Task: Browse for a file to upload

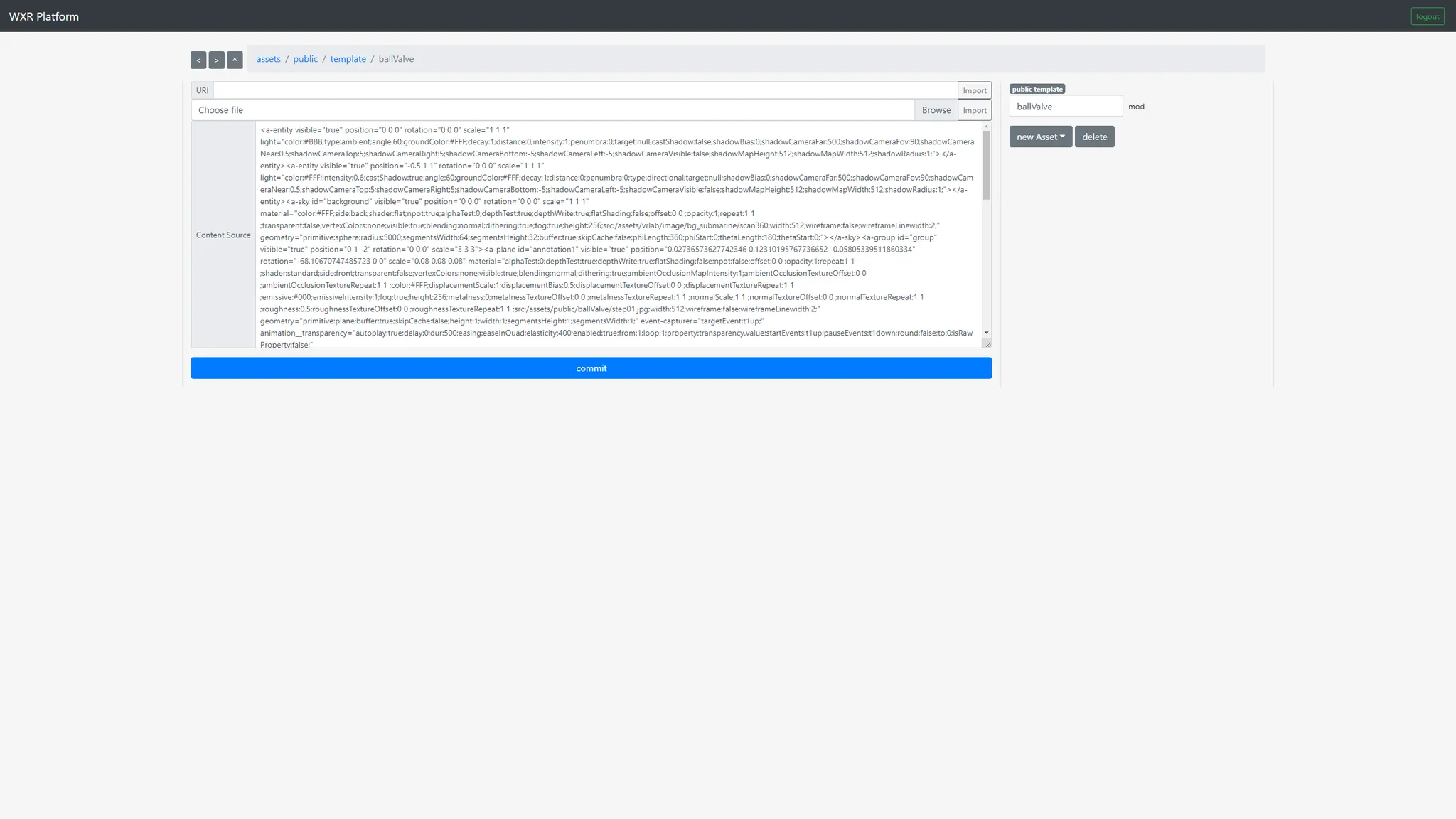Action: coord(936,110)
